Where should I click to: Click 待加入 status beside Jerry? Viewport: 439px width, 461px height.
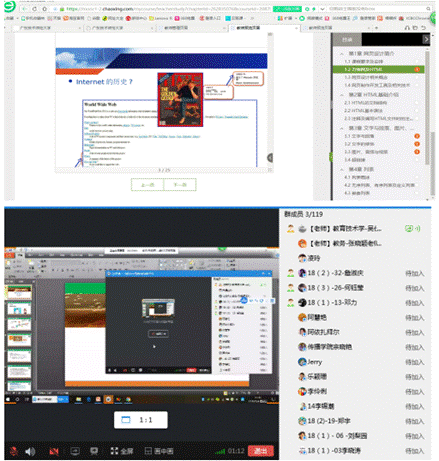414,362
